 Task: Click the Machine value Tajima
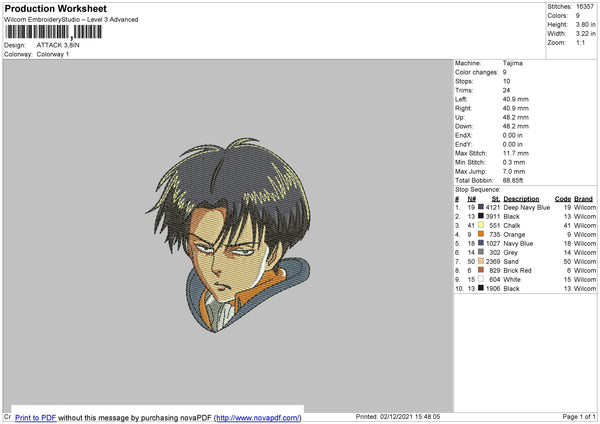click(512, 63)
